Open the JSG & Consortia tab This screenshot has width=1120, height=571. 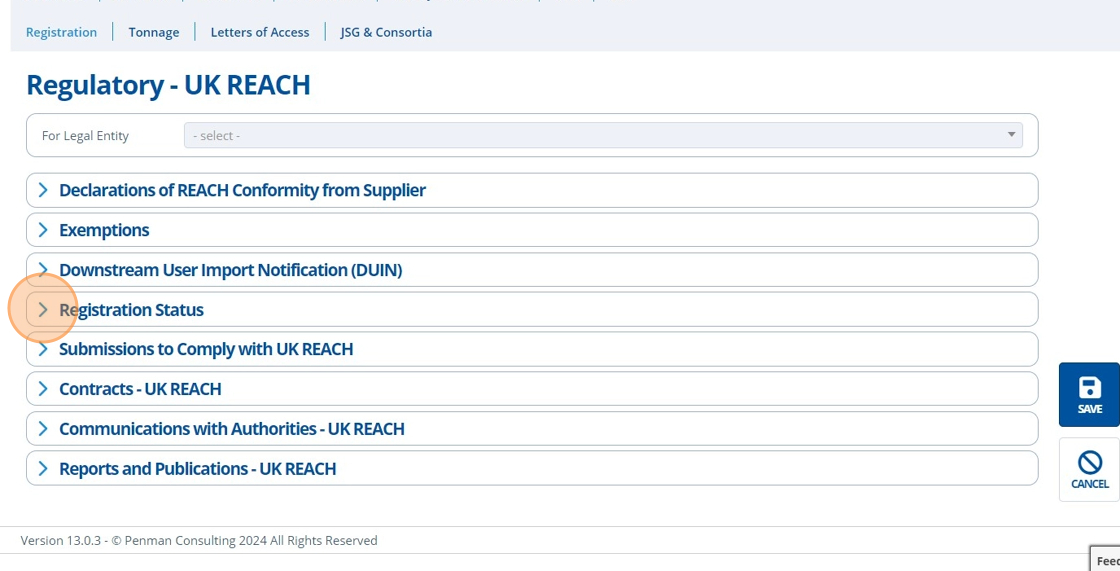386,32
